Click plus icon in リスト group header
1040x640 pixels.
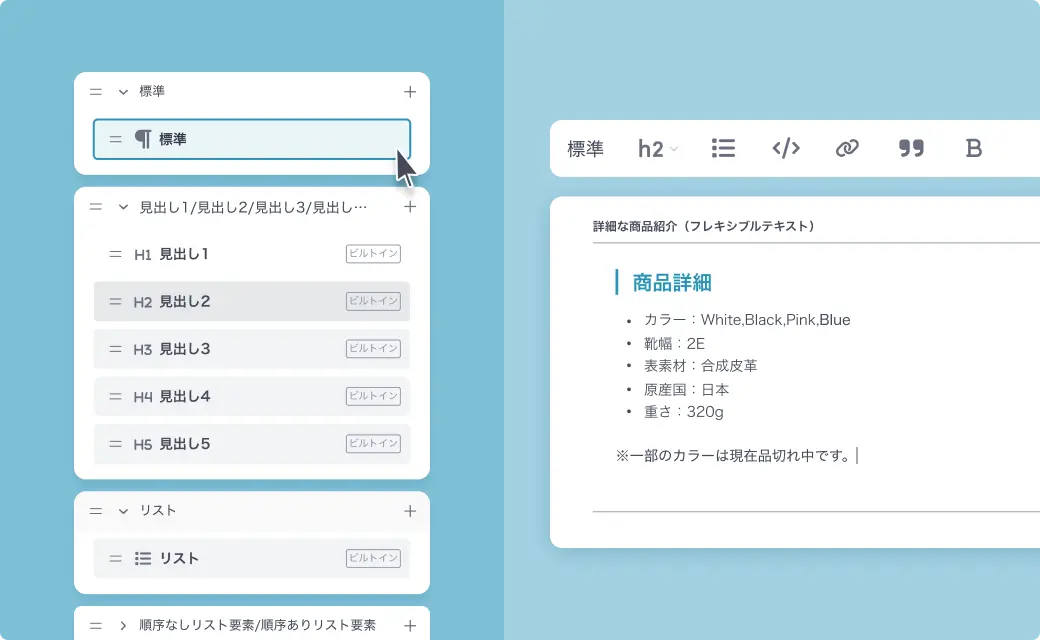tap(409, 511)
